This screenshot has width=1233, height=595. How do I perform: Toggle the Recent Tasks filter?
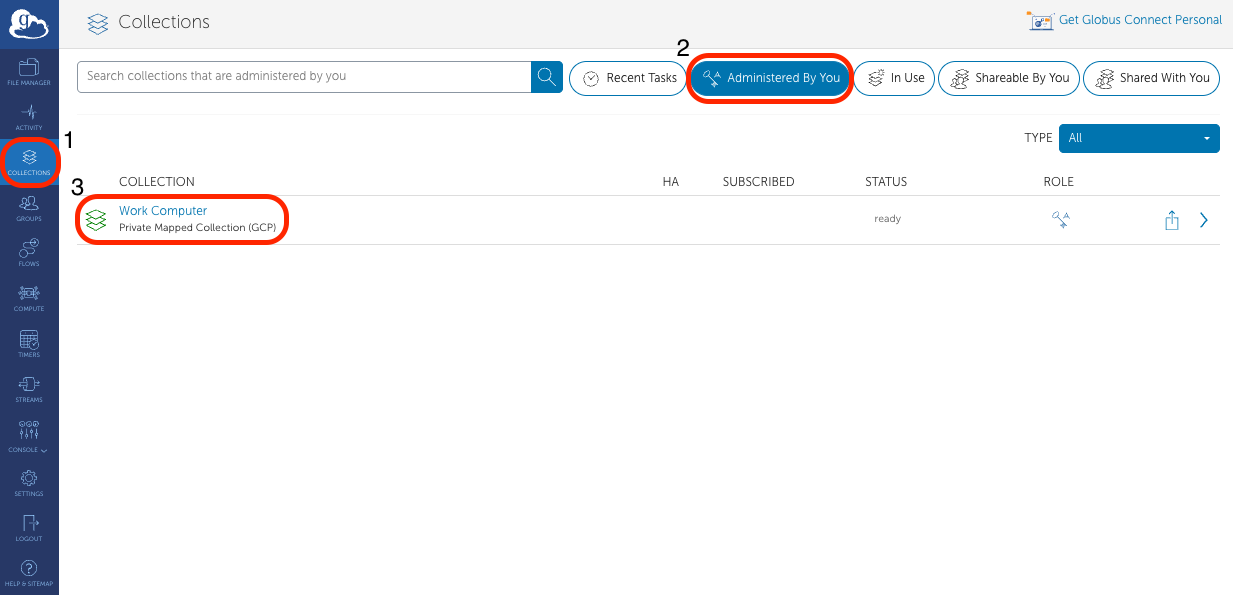(x=629, y=78)
